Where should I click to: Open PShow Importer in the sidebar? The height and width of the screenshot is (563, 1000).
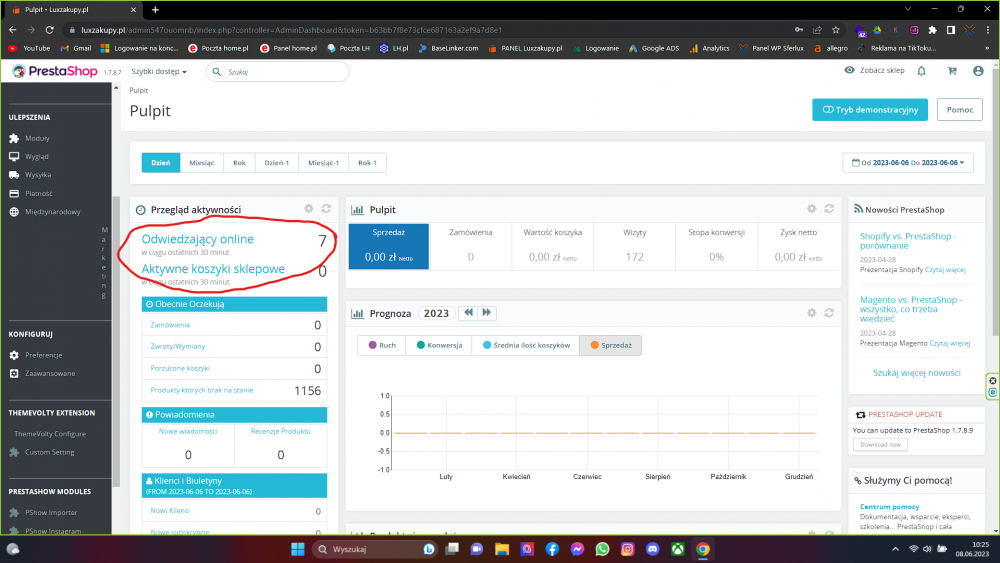[x=51, y=513]
